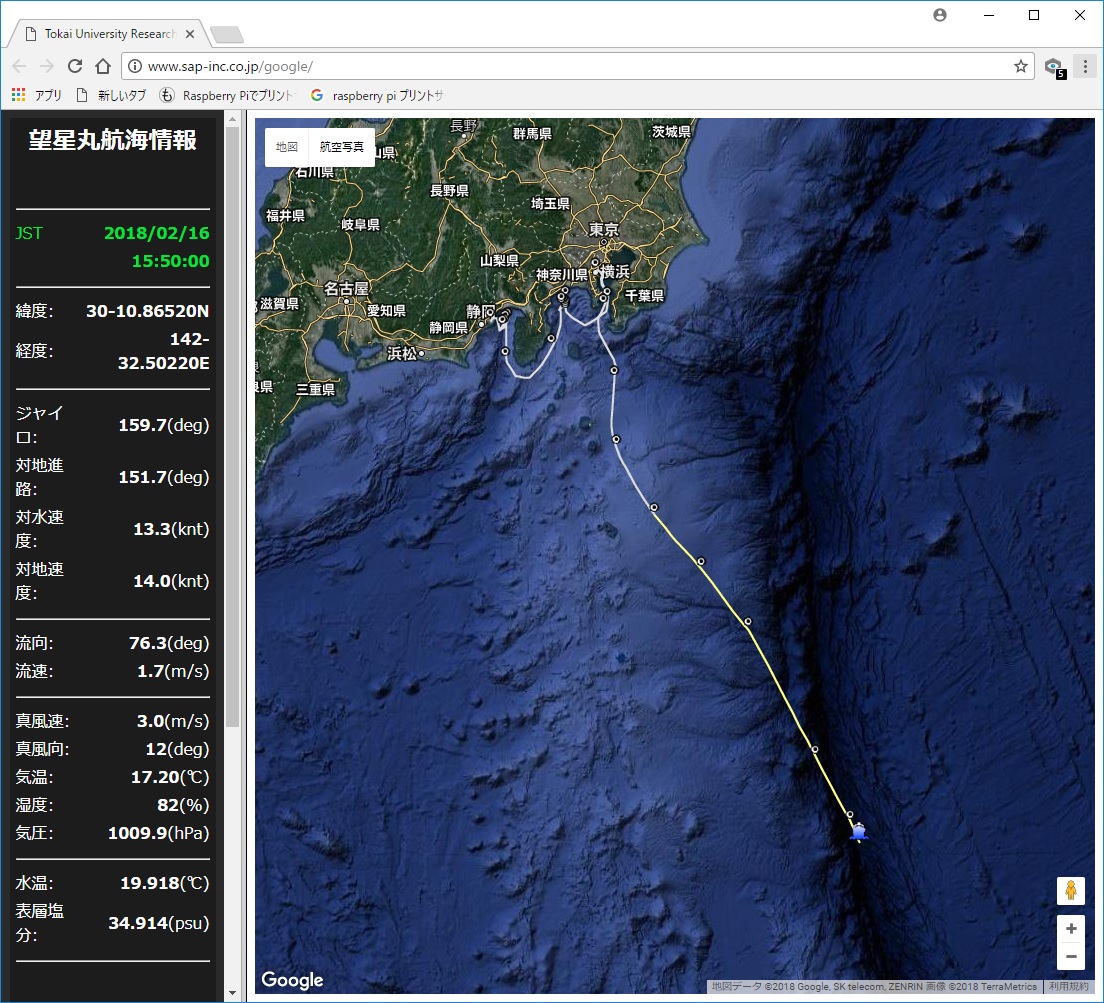Switch map to 地図 view
This screenshot has height=1003, width=1104.
click(287, 146)
